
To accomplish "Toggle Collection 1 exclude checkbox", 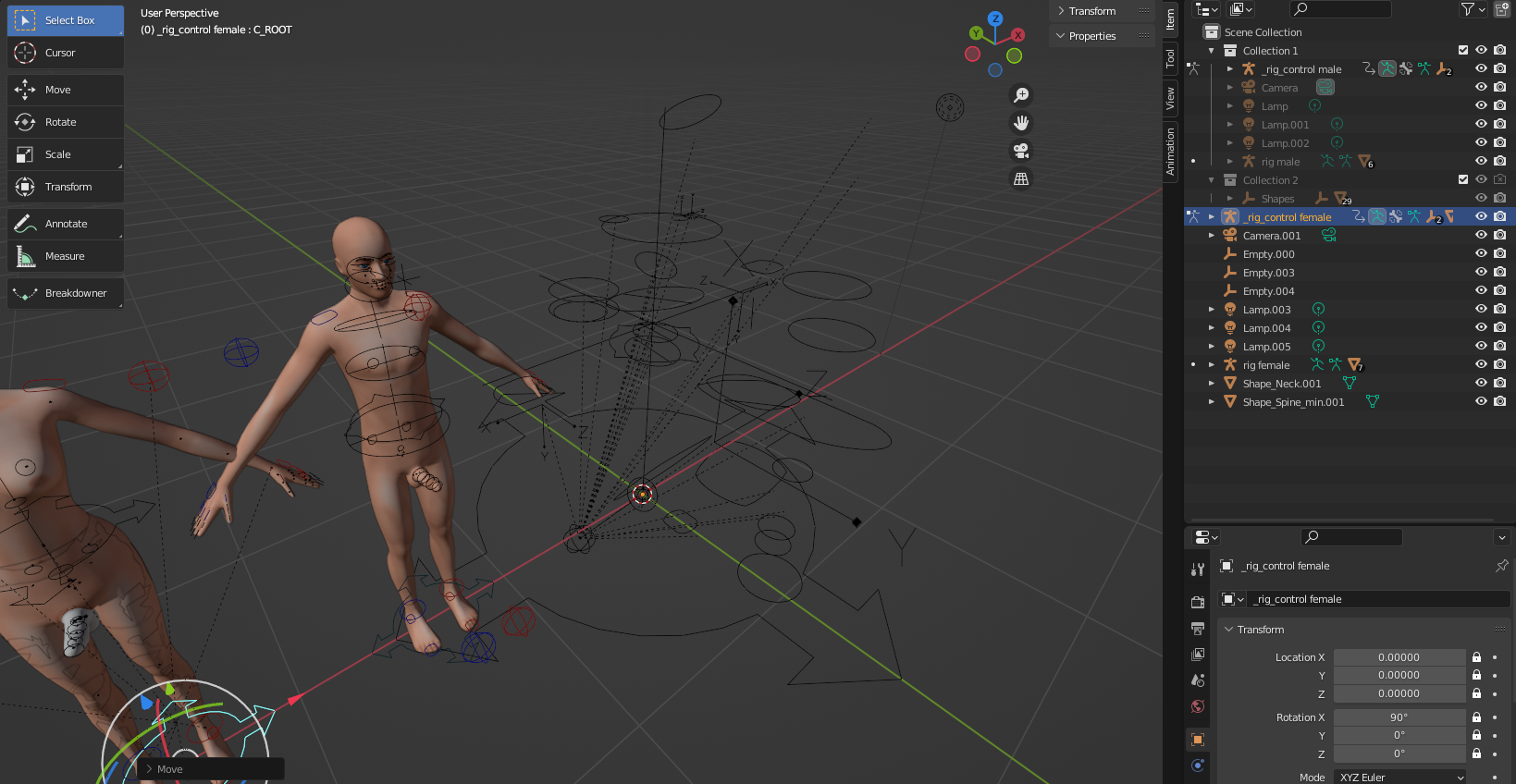I will tap(1463, 50).
